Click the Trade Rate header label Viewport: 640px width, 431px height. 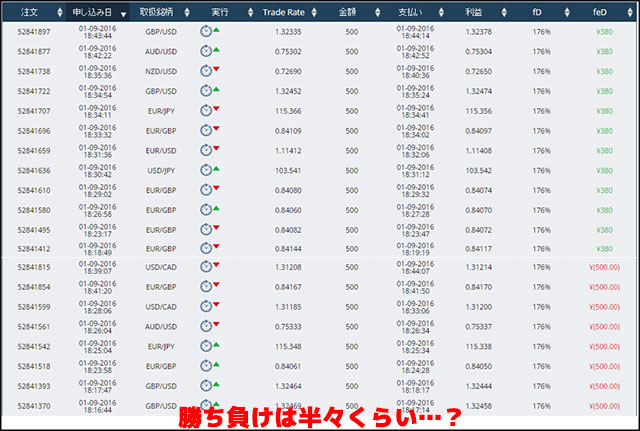(284, 12)
